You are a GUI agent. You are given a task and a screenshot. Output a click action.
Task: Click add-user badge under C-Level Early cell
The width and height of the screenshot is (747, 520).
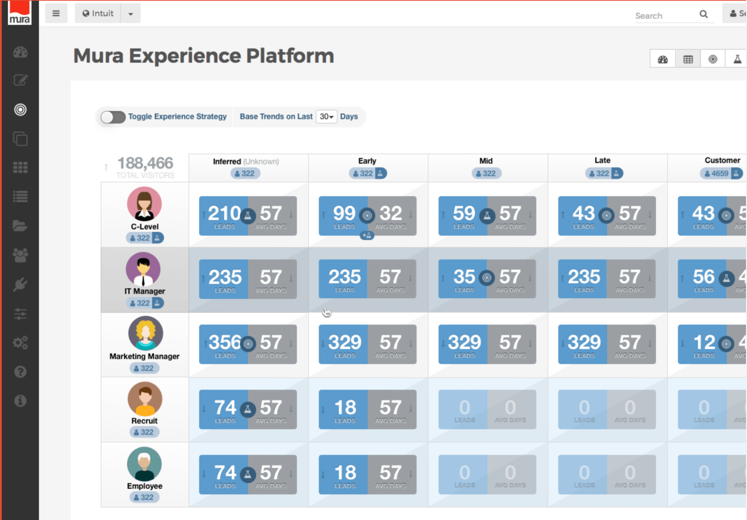tap(367, 235)
